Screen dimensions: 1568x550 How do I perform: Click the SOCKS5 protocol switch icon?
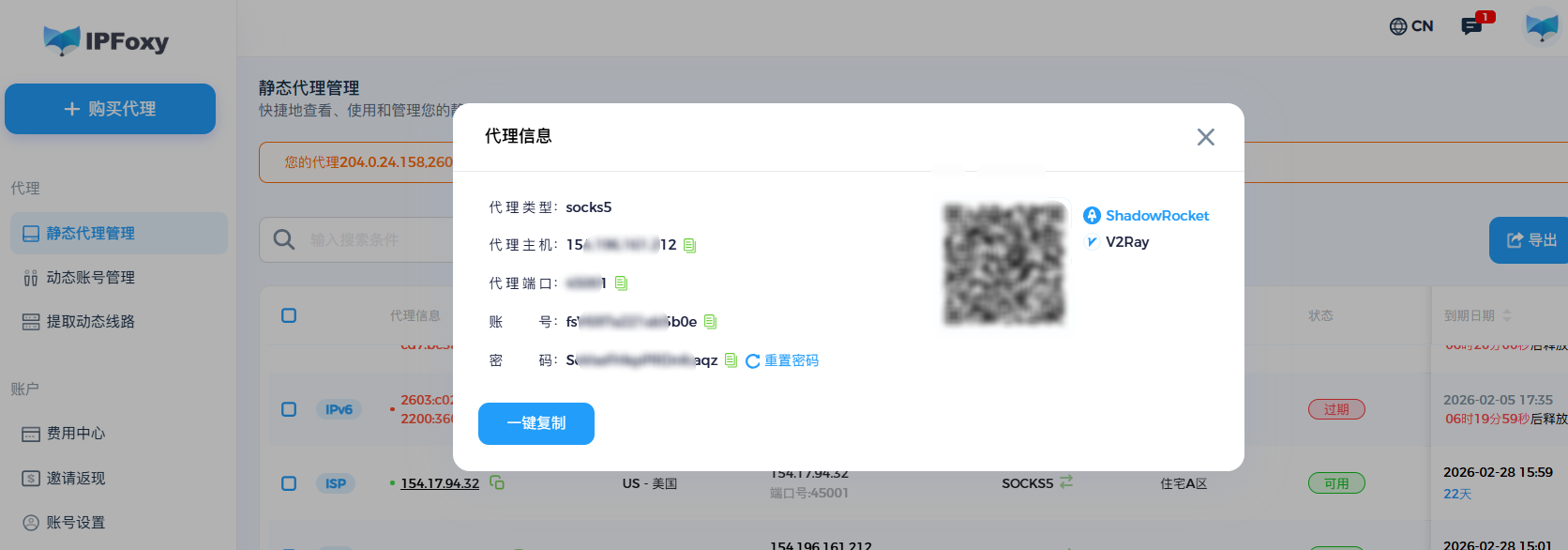(x=1066, y=482)
